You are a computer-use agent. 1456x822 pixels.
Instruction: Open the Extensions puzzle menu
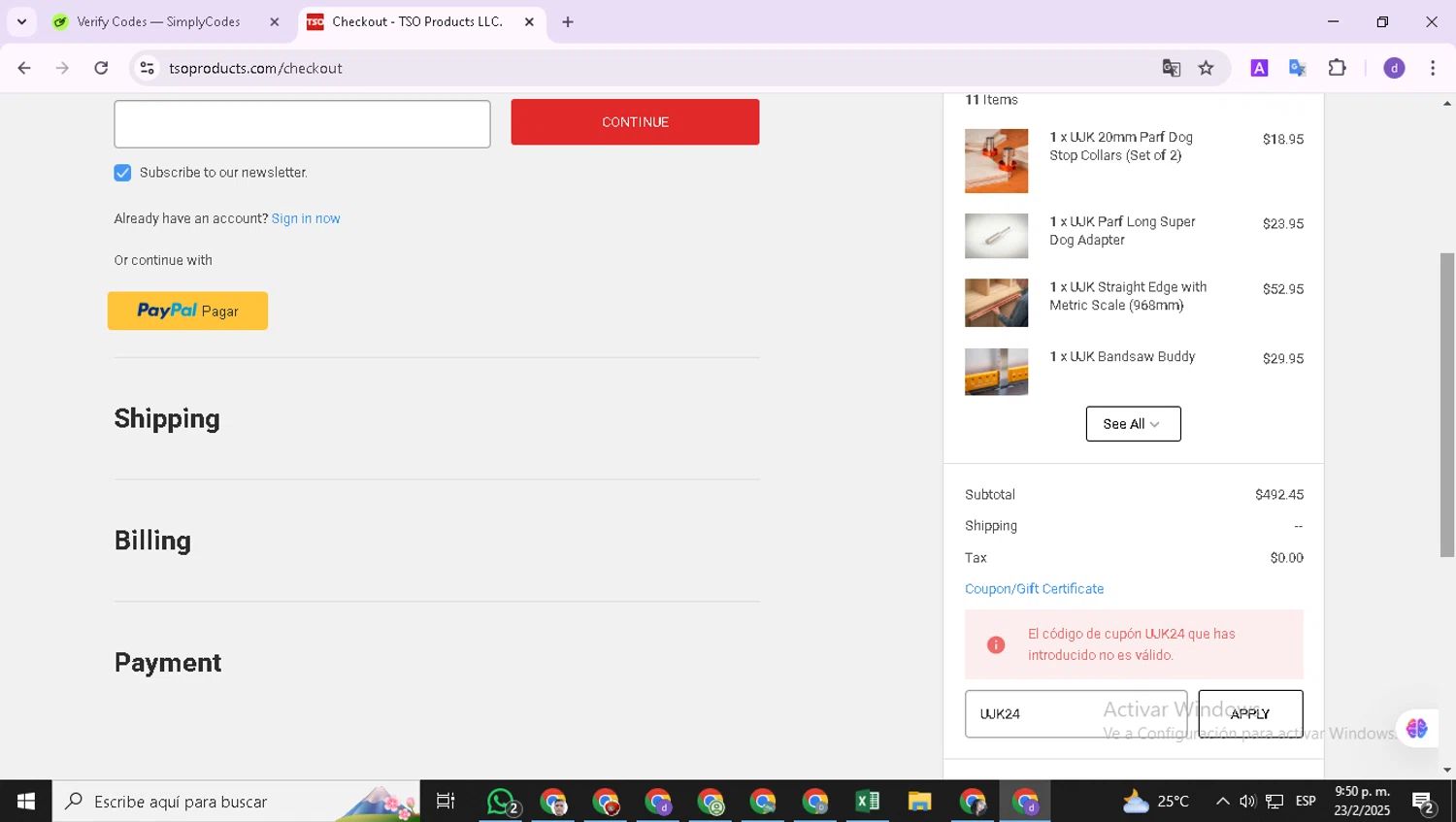pos(1338,68)
